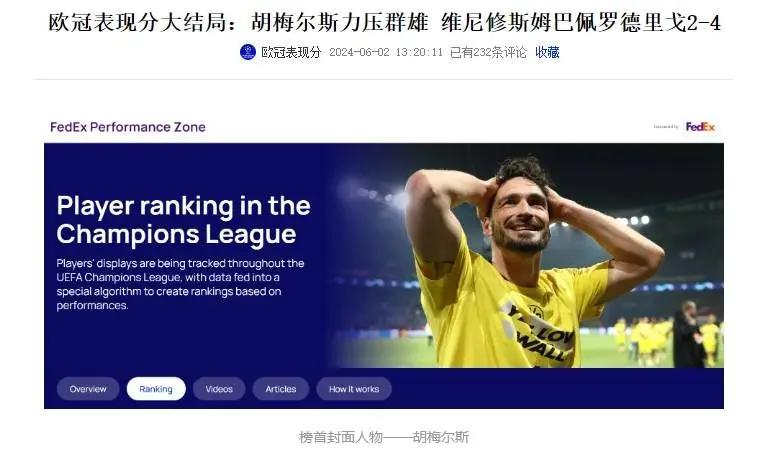Click the Powered by label beside FedEx
This screenshot has width=770, height=462.
pyautogui.click(x=665, y=127)
